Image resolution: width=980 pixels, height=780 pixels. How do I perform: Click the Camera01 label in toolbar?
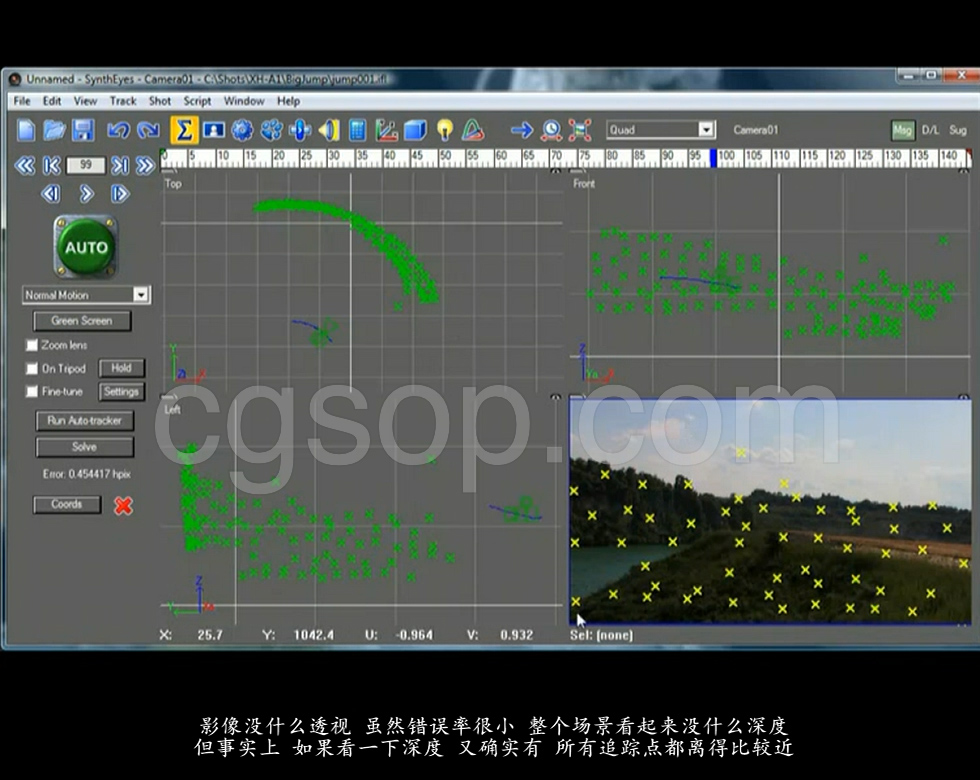(x=756, y=130)
